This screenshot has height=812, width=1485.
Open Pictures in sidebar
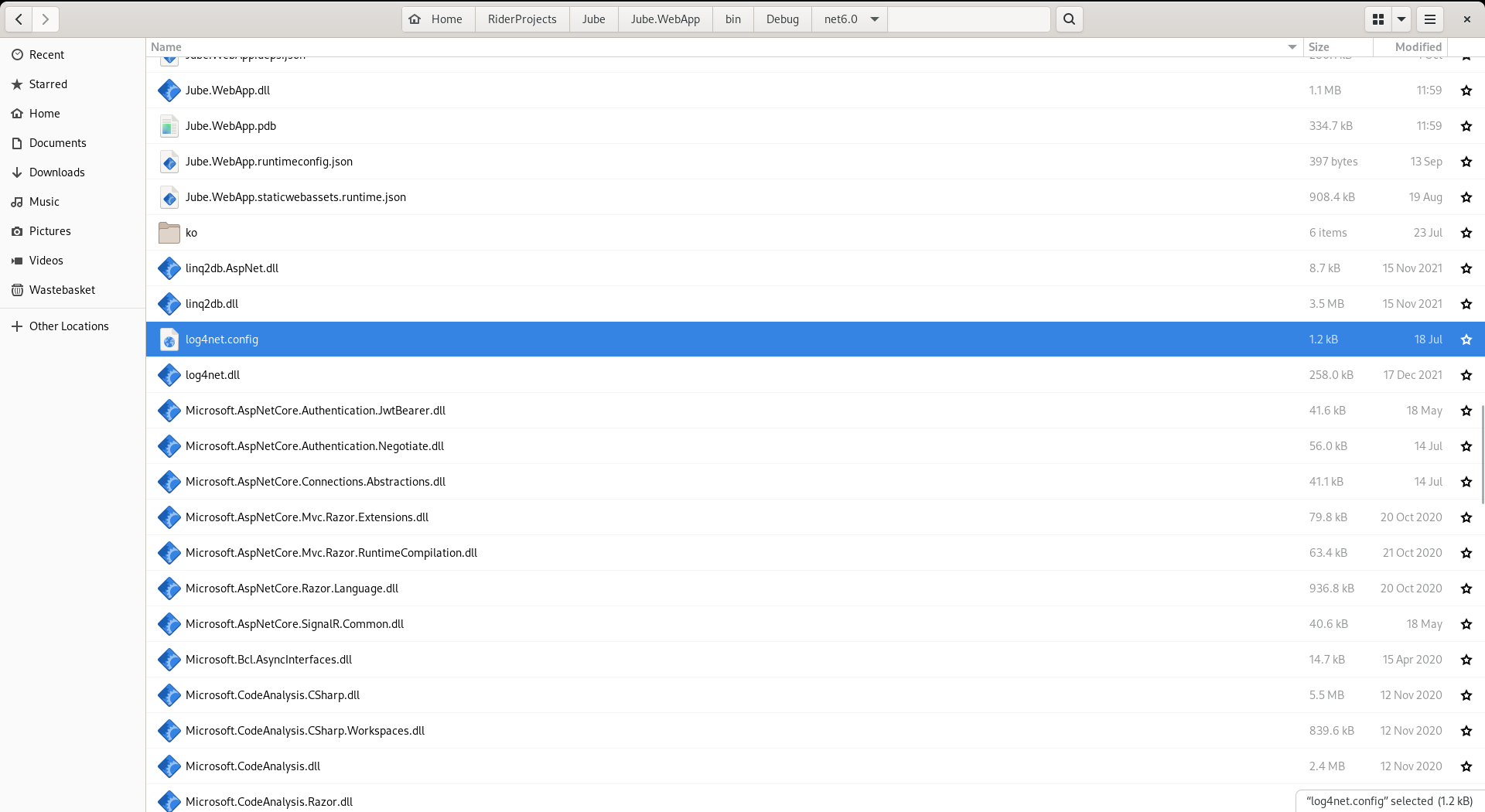click(x=73, y=231)
